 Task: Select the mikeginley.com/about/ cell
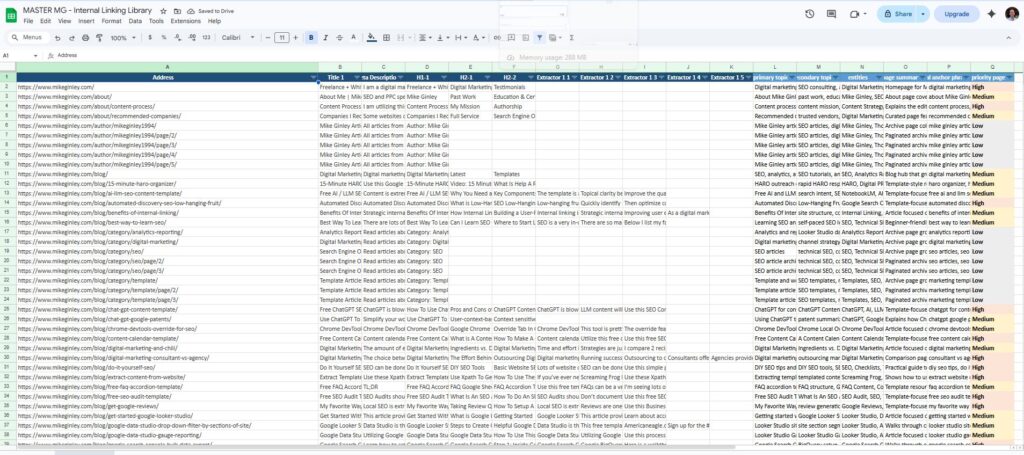coord(167,97)
